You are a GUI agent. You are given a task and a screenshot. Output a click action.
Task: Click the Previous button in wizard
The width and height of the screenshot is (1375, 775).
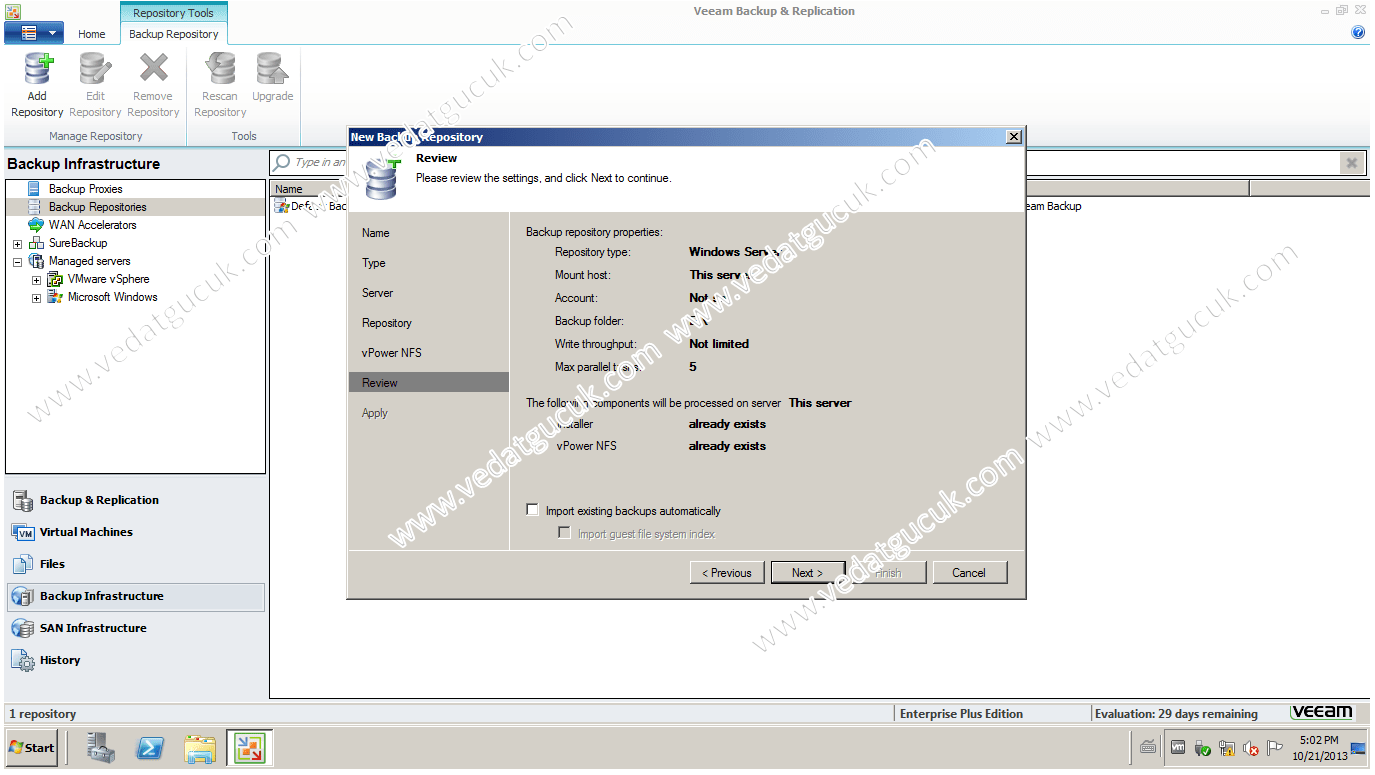[727, 573]
